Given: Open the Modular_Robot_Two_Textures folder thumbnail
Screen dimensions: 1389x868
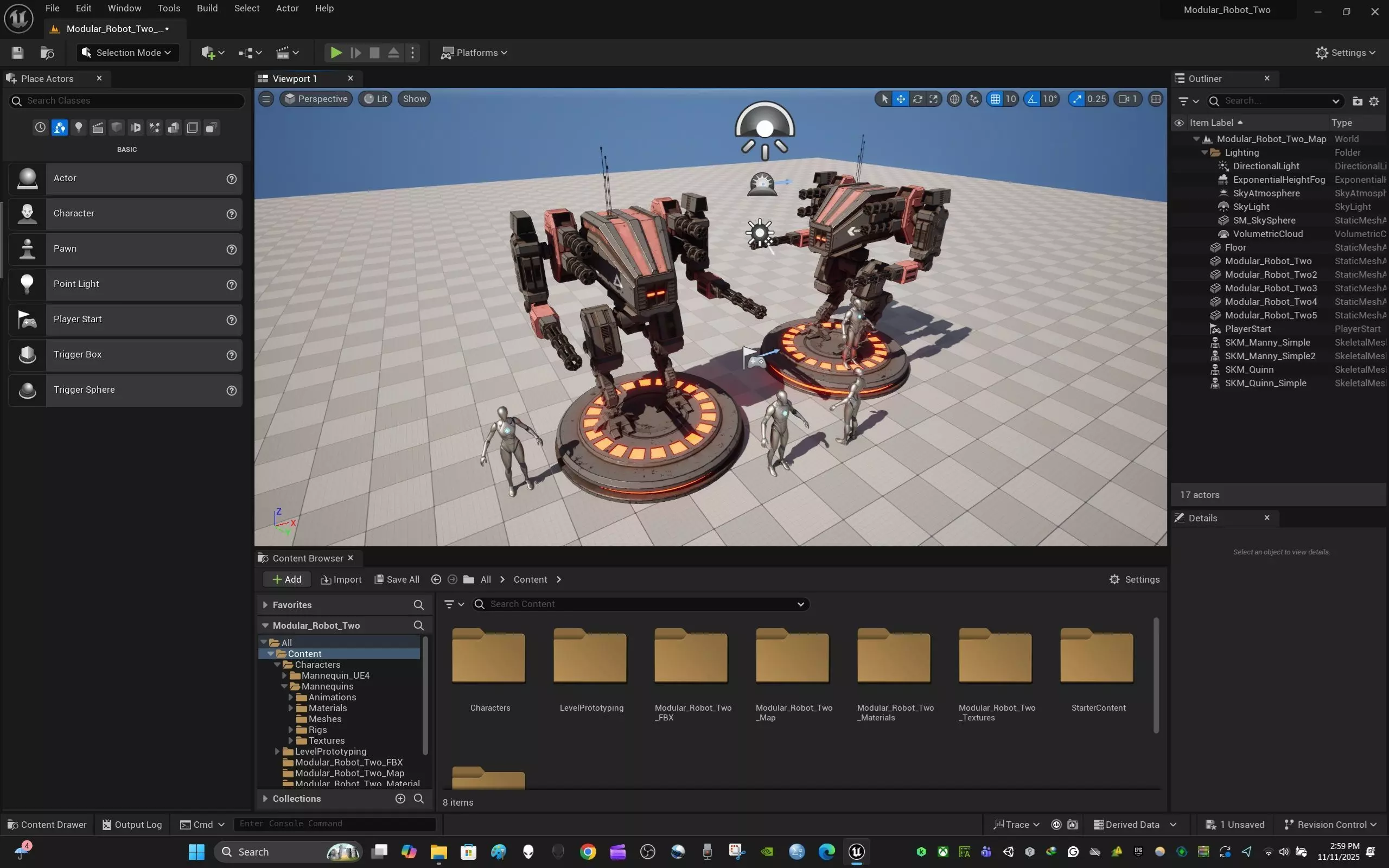Looking at the screenshot, I should tap(995, 655).
